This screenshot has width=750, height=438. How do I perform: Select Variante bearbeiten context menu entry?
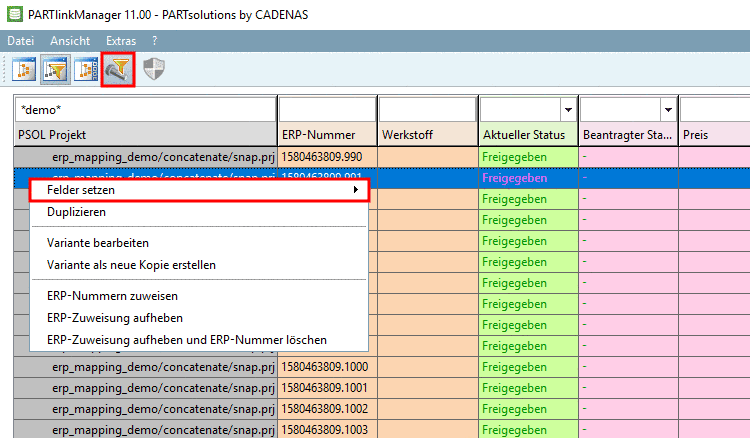pyautogui.click(x=199, y=243)
